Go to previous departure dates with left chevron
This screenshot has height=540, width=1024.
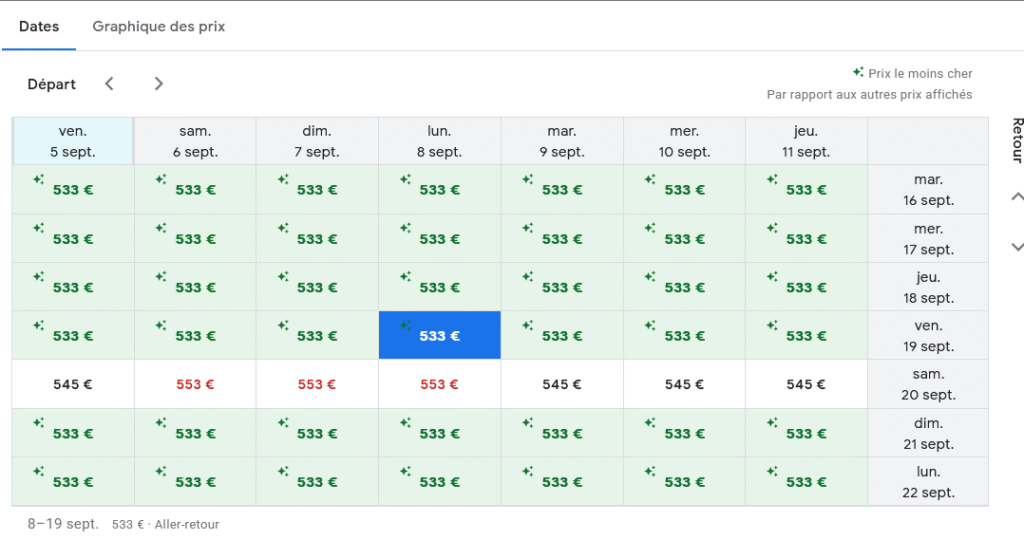(110, 84)
